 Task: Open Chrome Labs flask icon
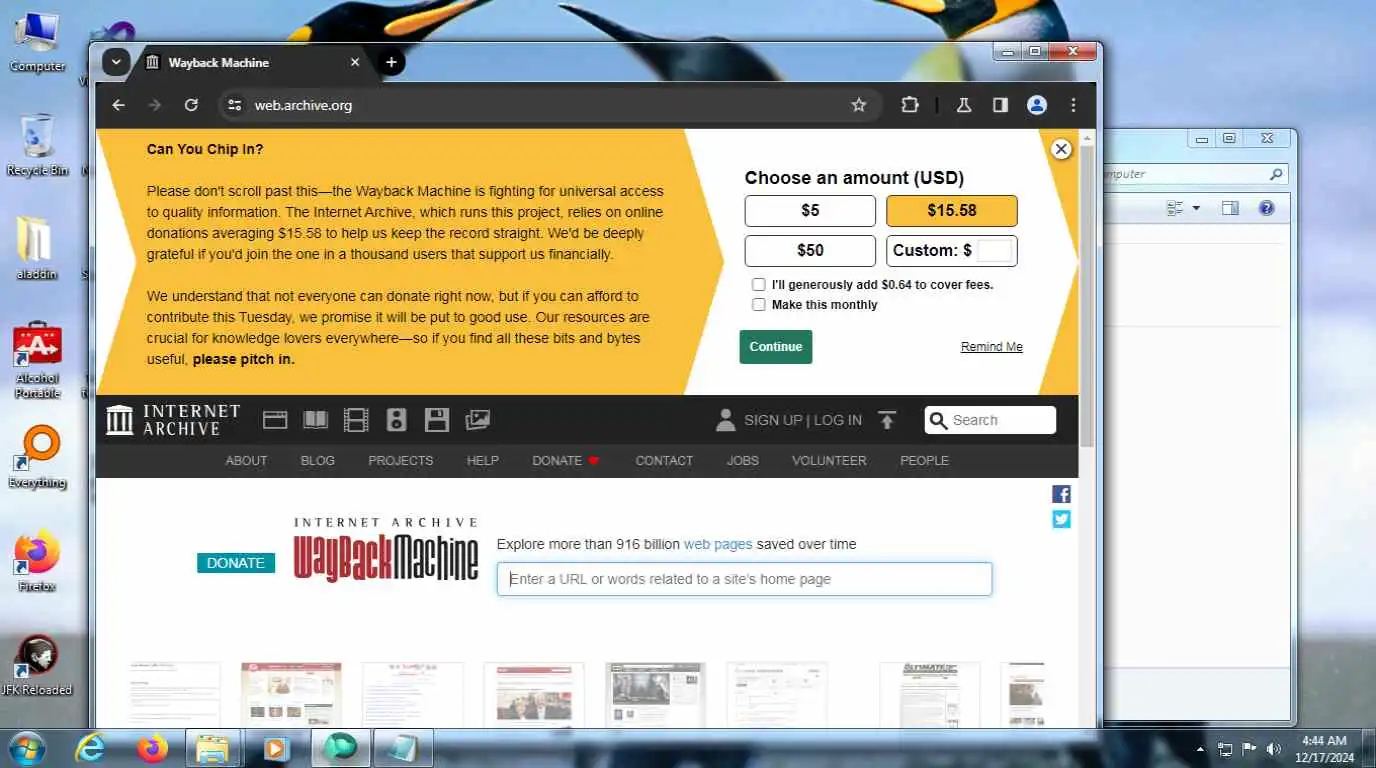[x=964, y=105]
